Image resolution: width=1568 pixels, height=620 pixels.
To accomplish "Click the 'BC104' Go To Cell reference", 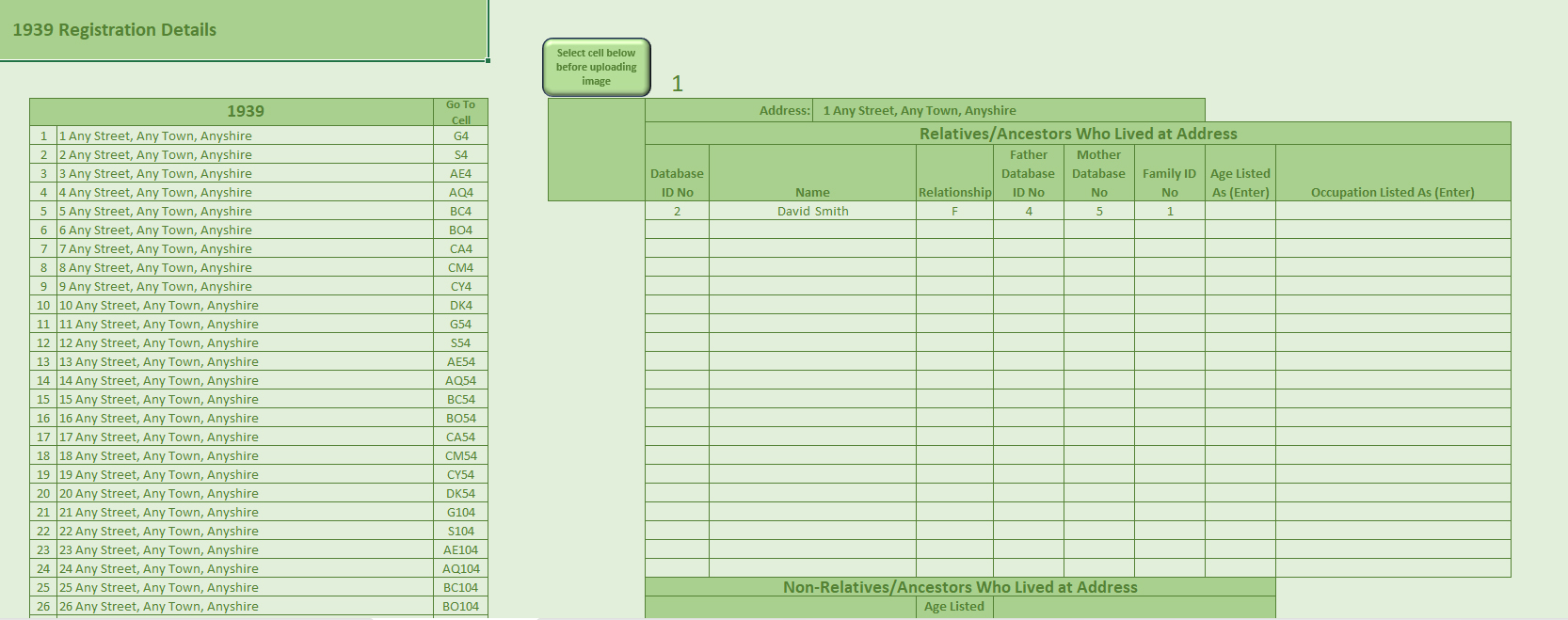I will (460, 588).
